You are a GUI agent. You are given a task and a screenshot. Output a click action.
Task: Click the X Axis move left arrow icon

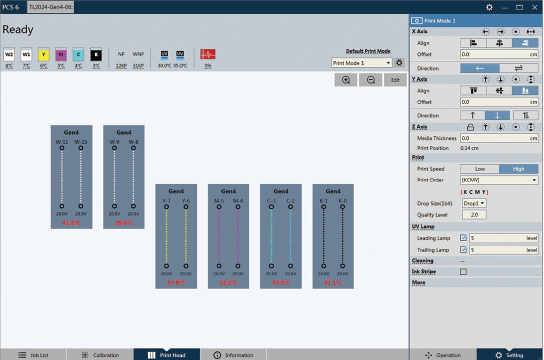pos(485,32)
